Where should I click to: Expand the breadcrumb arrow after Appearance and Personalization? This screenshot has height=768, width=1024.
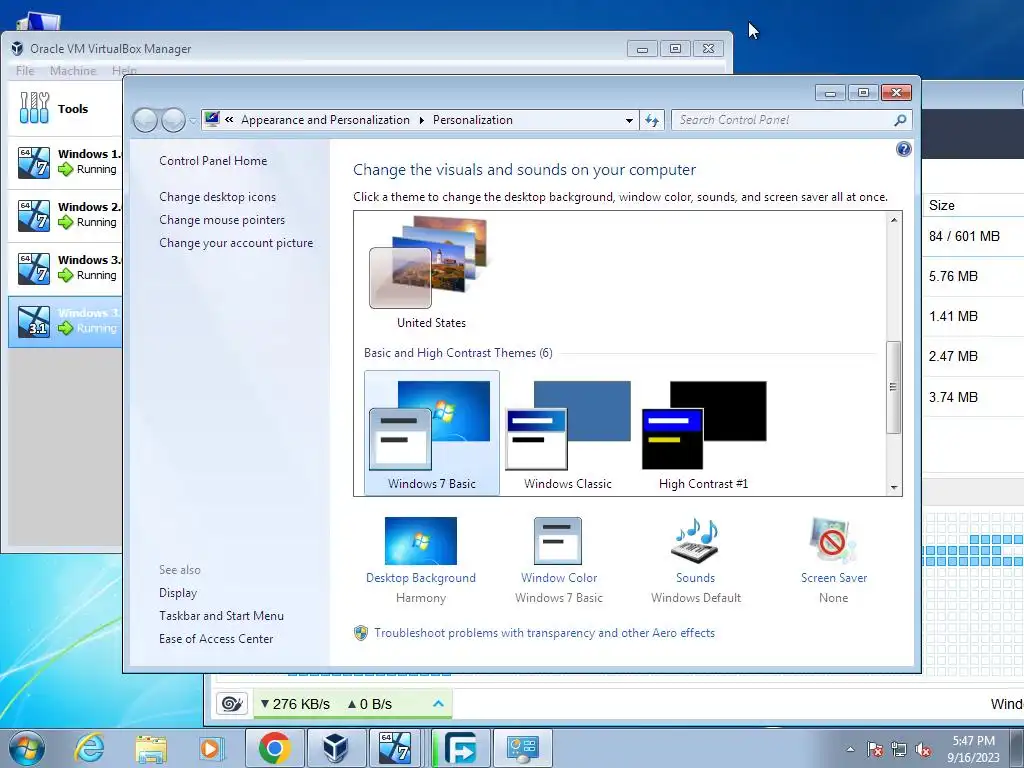tap(421, 120)
